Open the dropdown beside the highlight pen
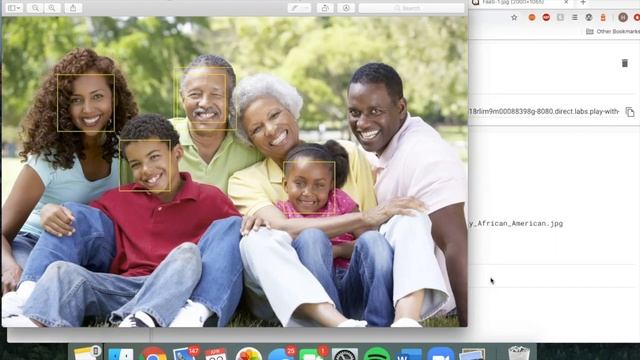This screenshot has height=360, width=640. (307, 8)
